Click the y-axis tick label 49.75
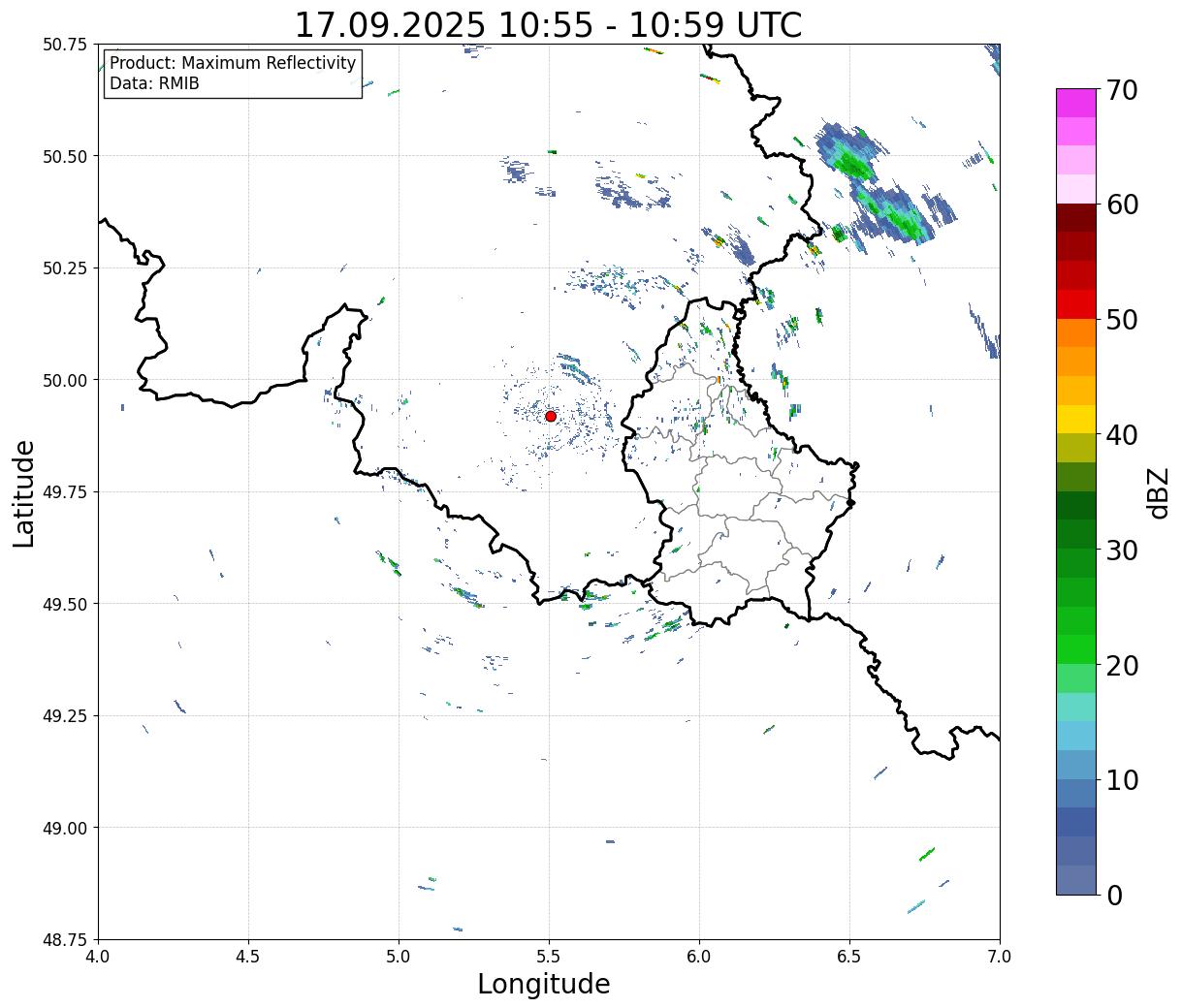Screen dimensions: 1182x1008 (65, 492)
